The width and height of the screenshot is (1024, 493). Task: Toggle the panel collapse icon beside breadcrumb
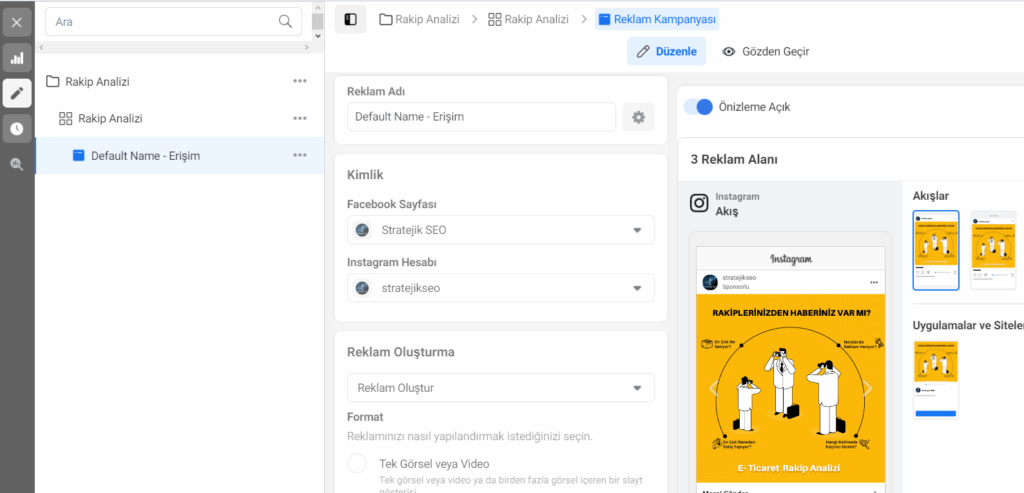350,19
